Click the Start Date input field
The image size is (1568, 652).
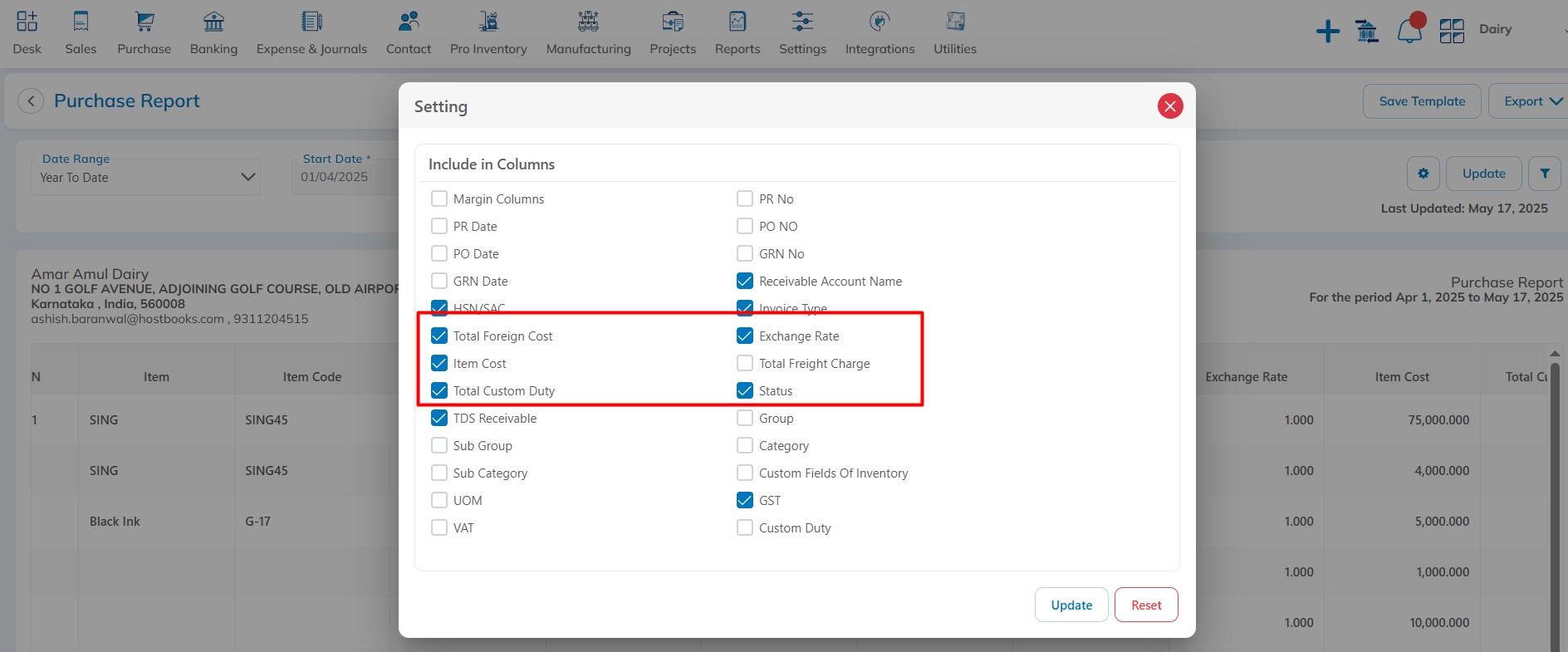tap(345, 177)
